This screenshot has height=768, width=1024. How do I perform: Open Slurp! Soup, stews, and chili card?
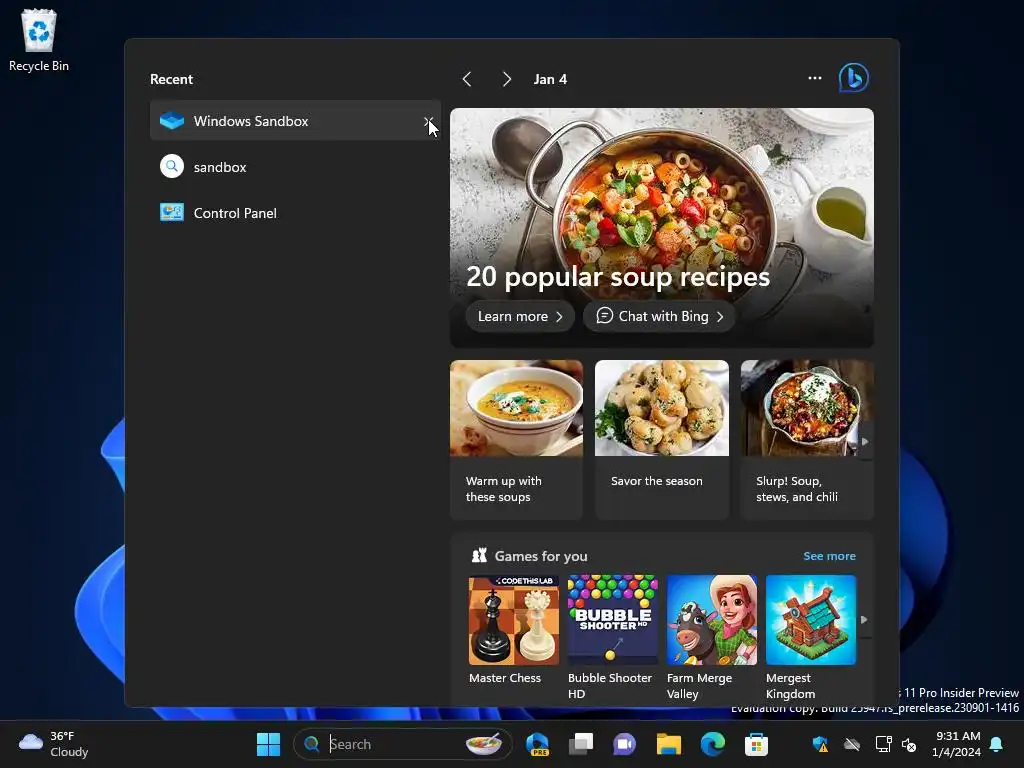coord(807,440)
